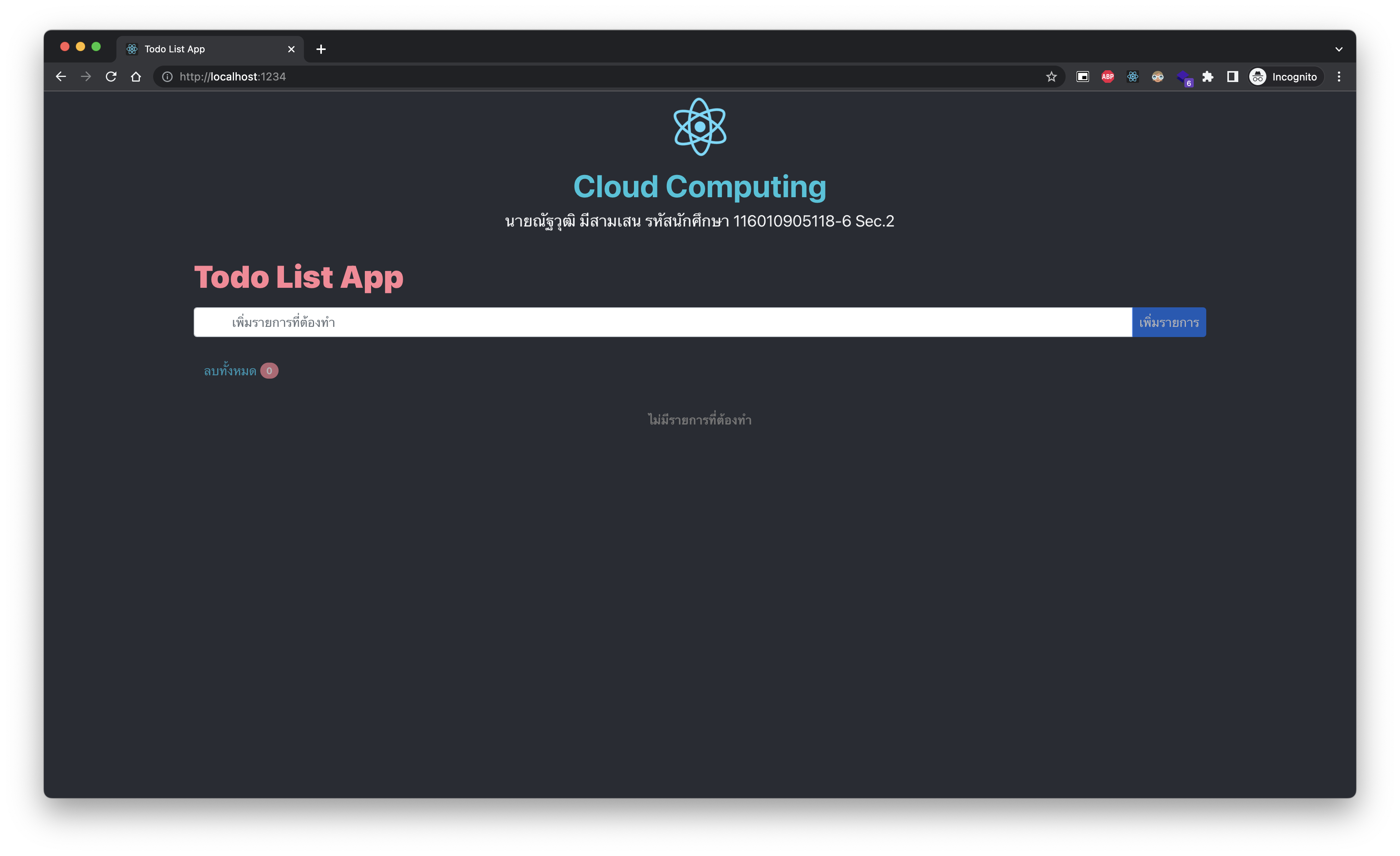Screen dimensions: 1400x856
Task: Click the browser sidebar icon
Action: click(1232, 76)
